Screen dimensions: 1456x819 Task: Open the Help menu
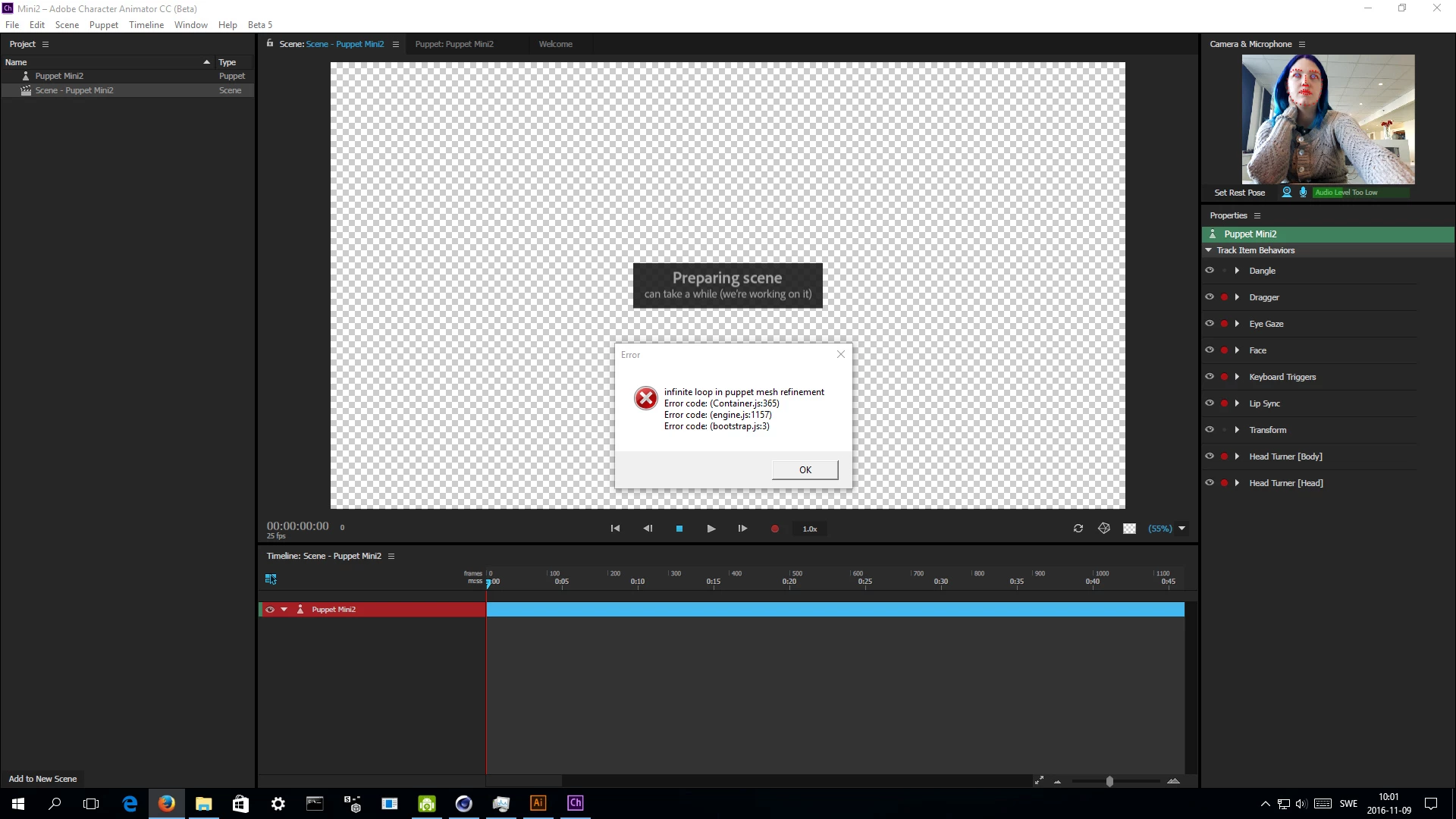(227, 25)
